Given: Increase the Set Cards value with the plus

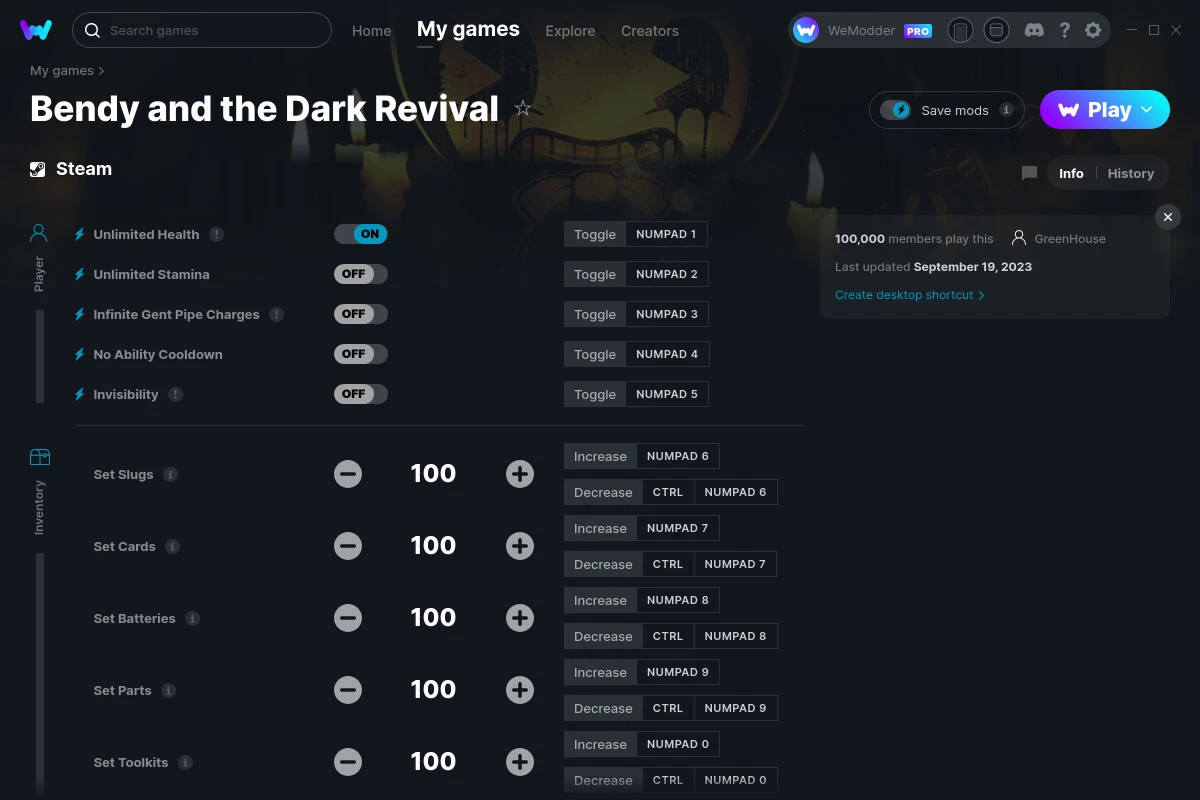Looking at the screenshot, I should click(520, 546).
